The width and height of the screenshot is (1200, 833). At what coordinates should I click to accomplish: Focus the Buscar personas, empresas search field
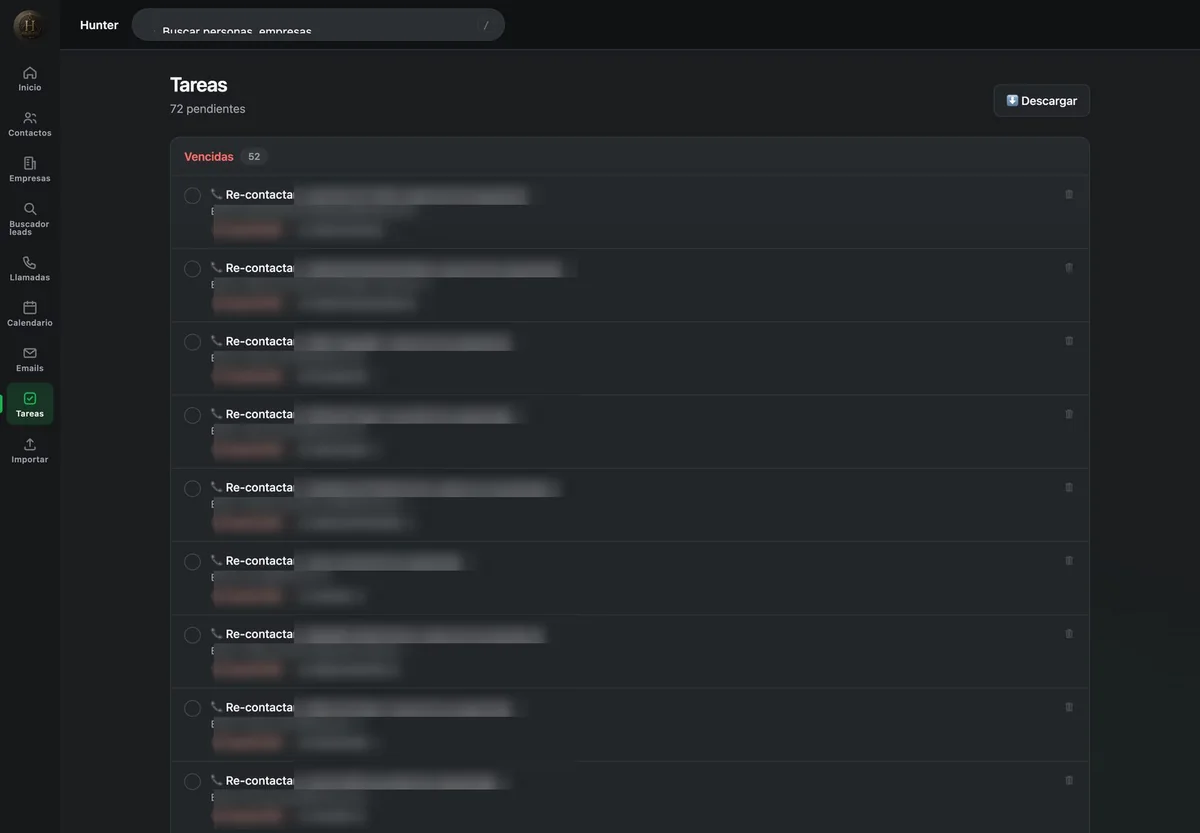click(x=318, y=25)
